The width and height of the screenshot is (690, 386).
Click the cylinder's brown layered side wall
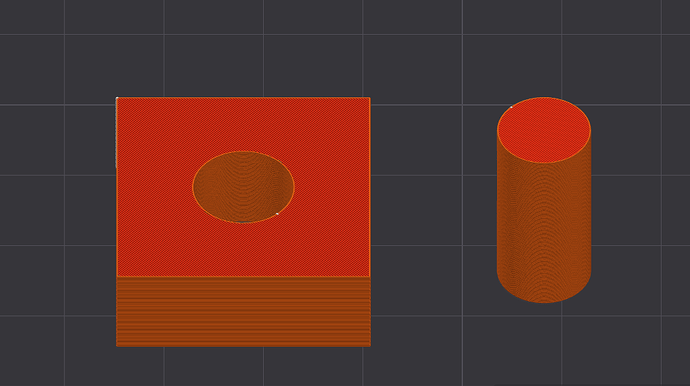pos(544,229)
